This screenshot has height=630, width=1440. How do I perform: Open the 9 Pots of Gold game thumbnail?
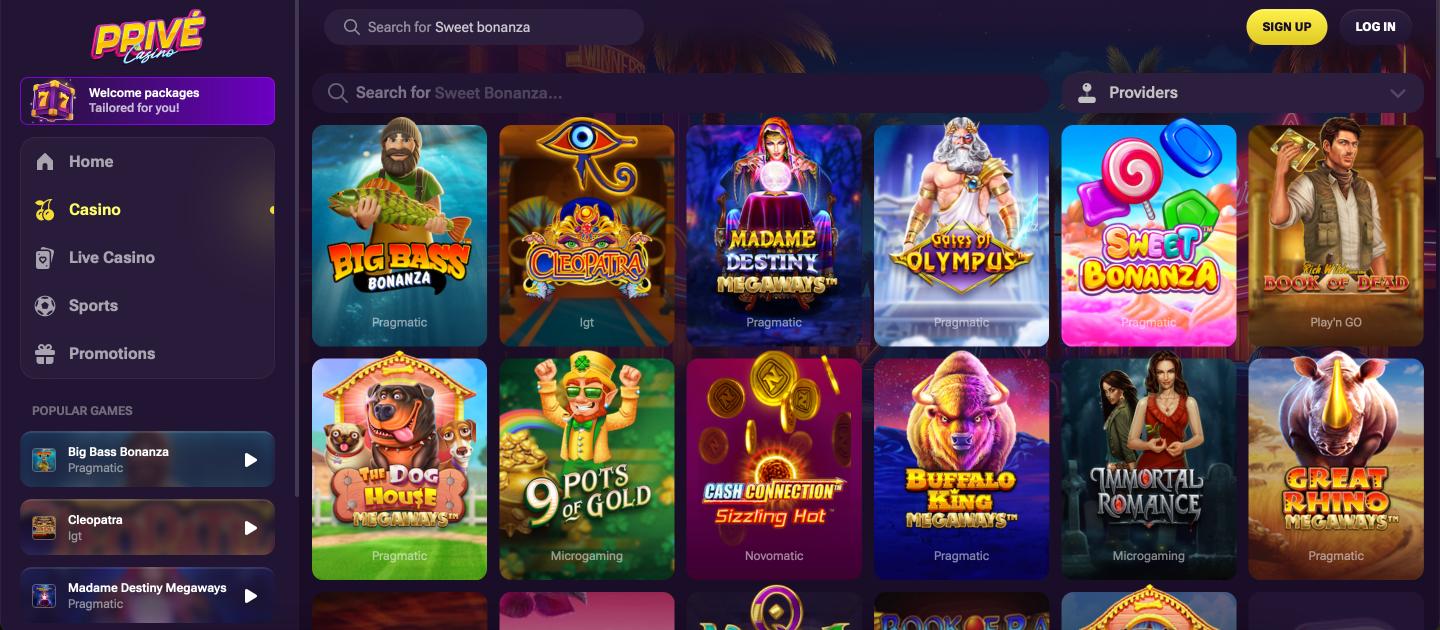point(587,469)
